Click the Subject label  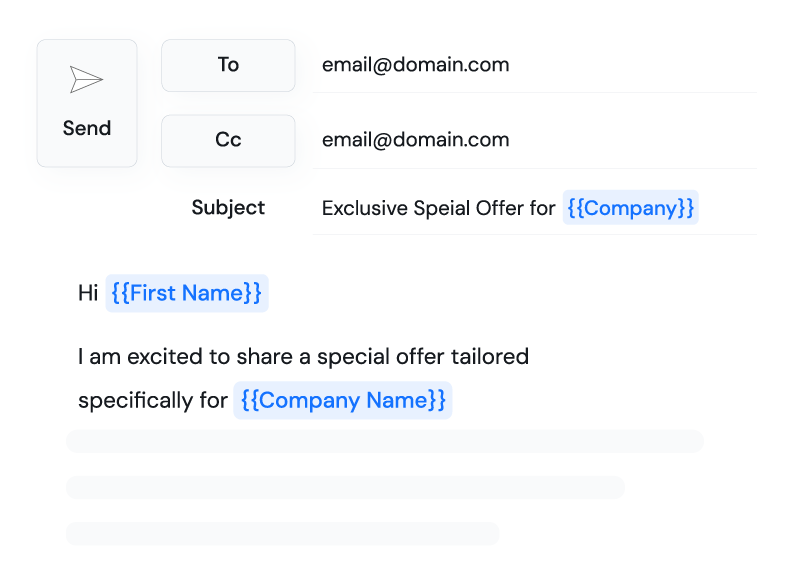coord(228,207)
